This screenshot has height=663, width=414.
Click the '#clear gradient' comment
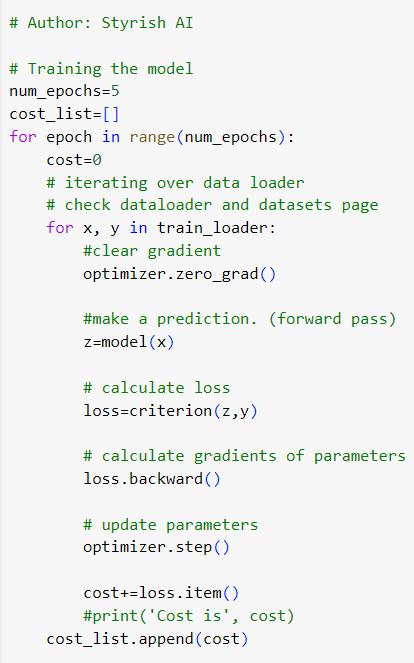coord(152,251)
